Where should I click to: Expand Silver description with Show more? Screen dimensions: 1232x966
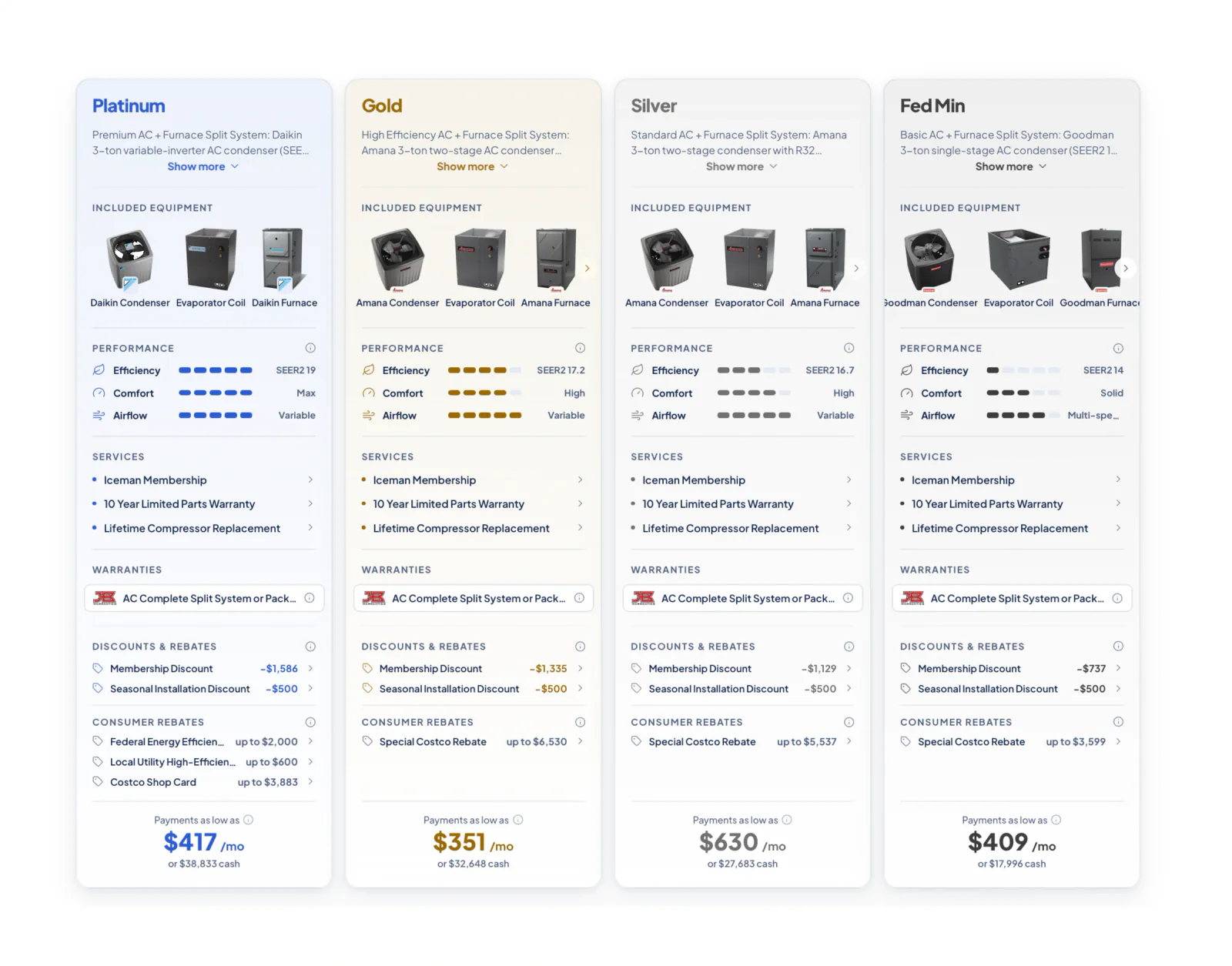click(742, 166)
